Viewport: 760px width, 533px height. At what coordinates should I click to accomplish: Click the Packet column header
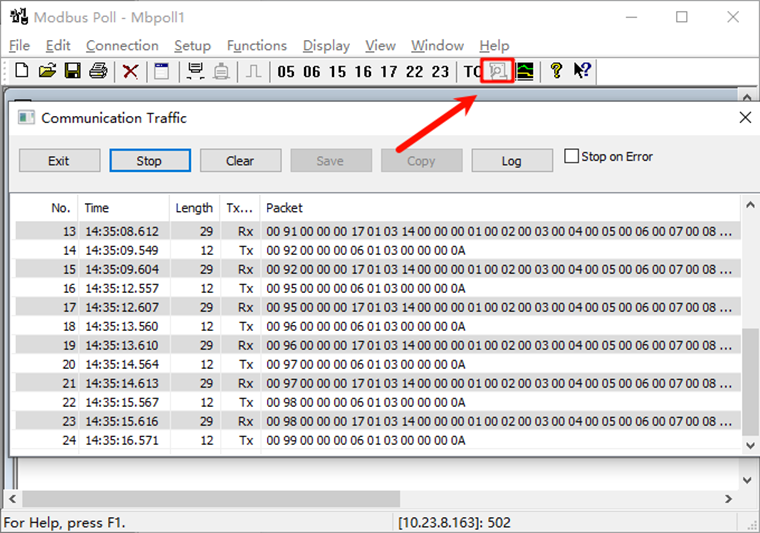click(500, 208)
